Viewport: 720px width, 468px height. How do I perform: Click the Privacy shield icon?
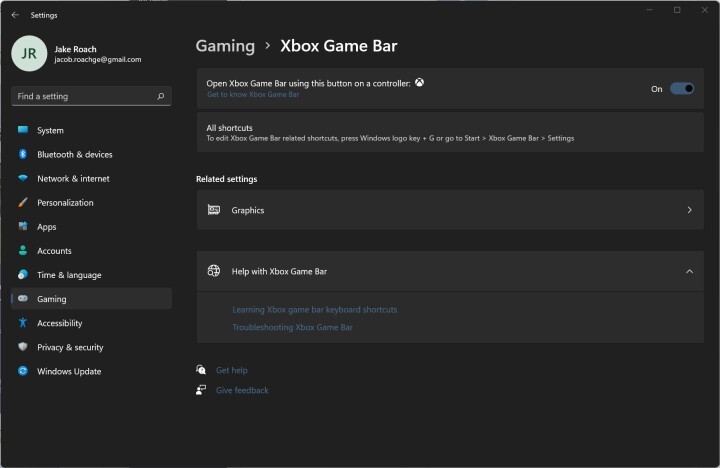23,347
